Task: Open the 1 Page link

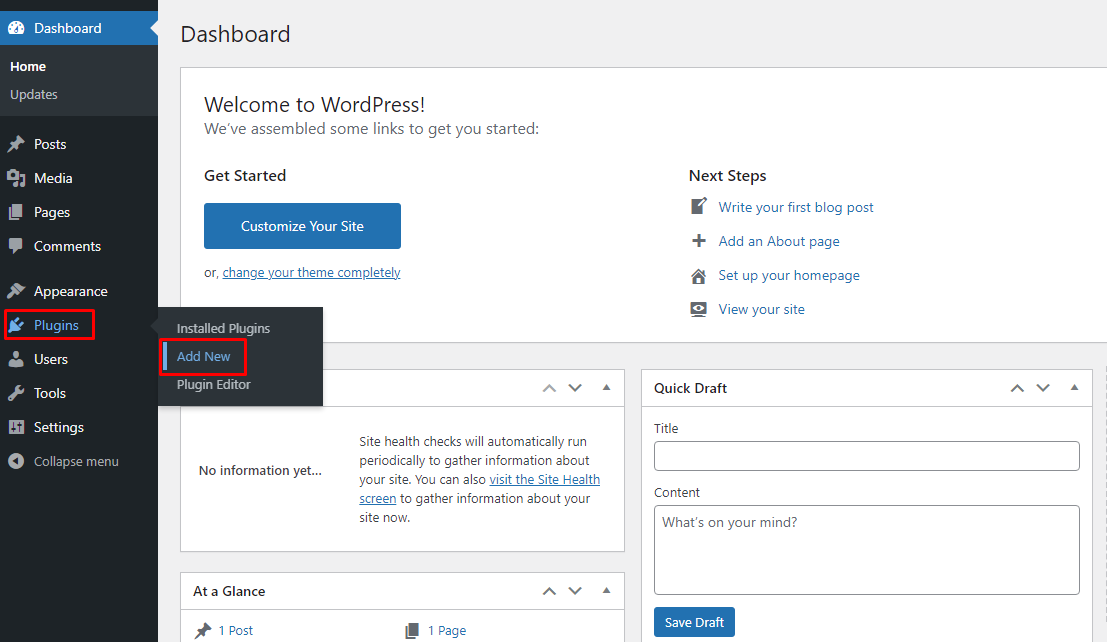Action: click(446, 631)
